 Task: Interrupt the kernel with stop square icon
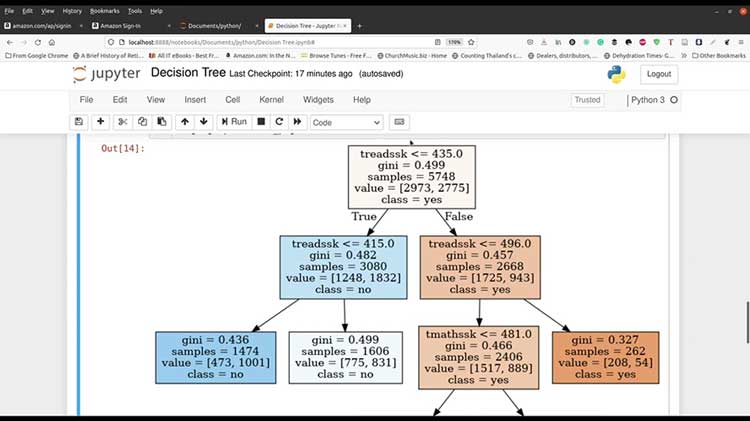261,122
